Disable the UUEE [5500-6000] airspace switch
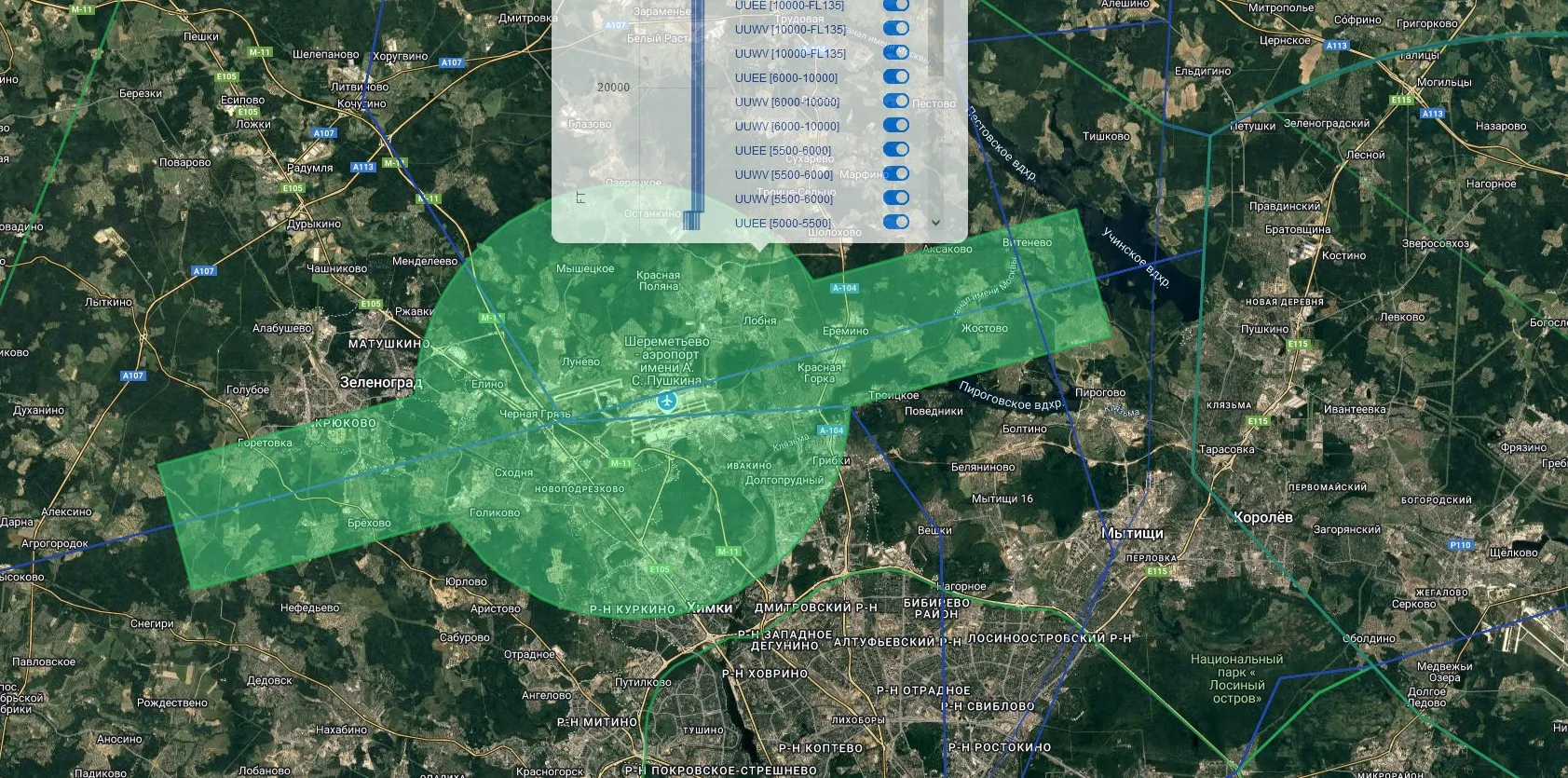The width and height of the screenshot is (1568, 778). (896, 149)
